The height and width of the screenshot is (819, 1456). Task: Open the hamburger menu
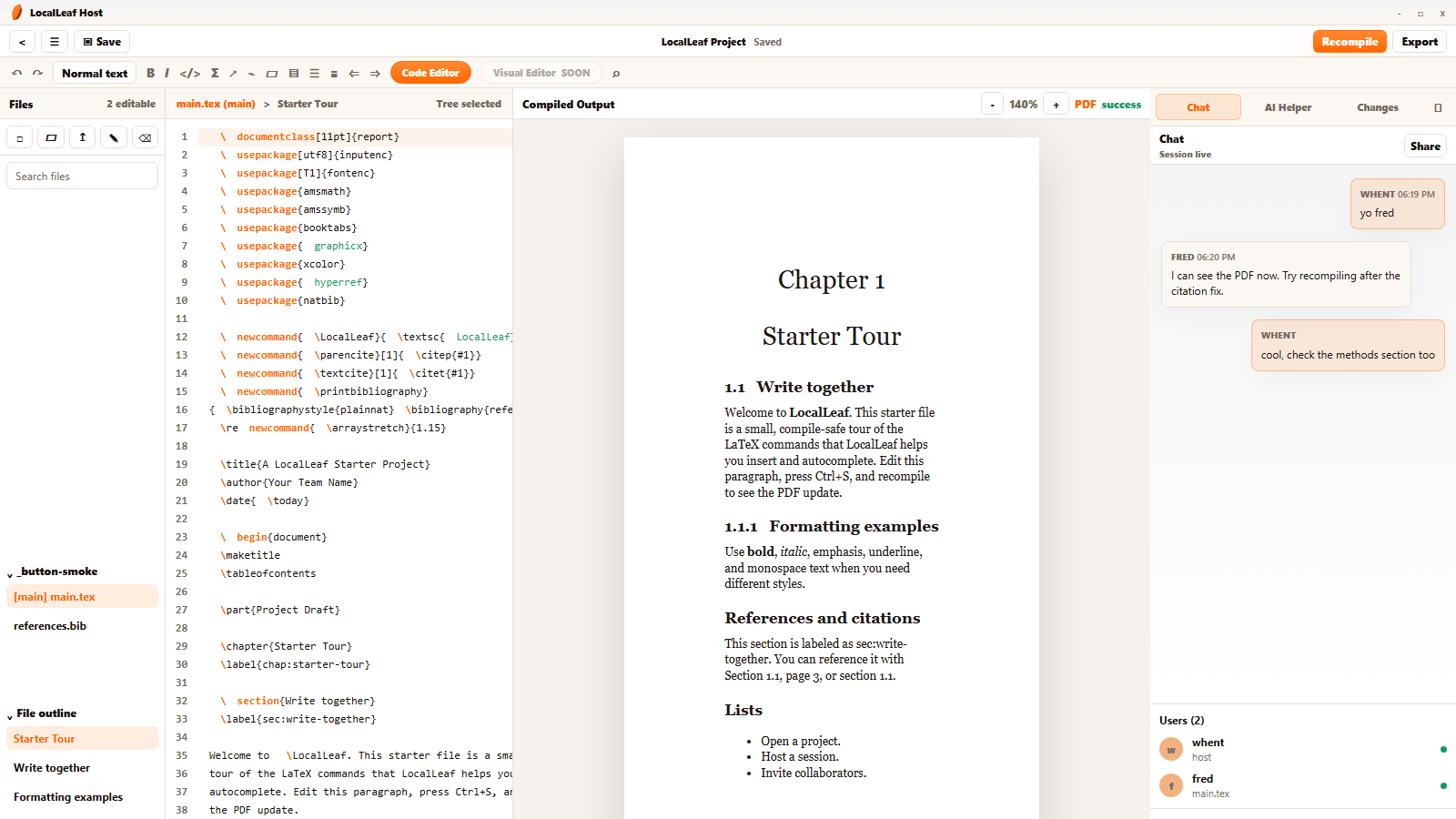point(55,42)
